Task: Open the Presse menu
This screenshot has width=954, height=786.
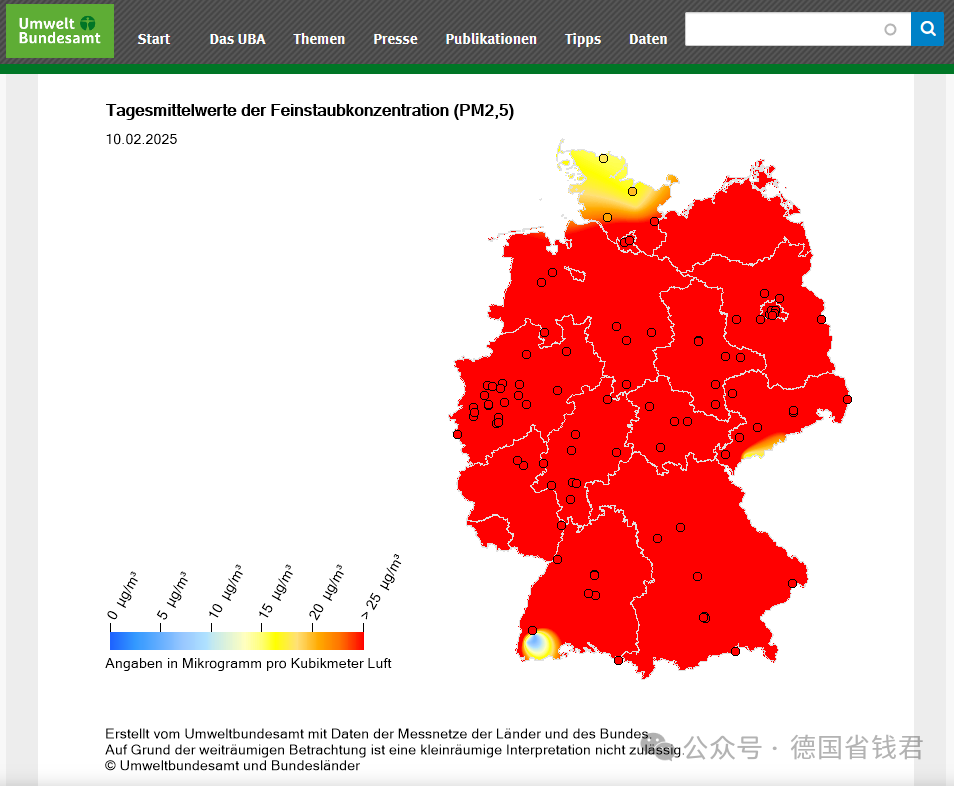Action: (x=395, y=39)
